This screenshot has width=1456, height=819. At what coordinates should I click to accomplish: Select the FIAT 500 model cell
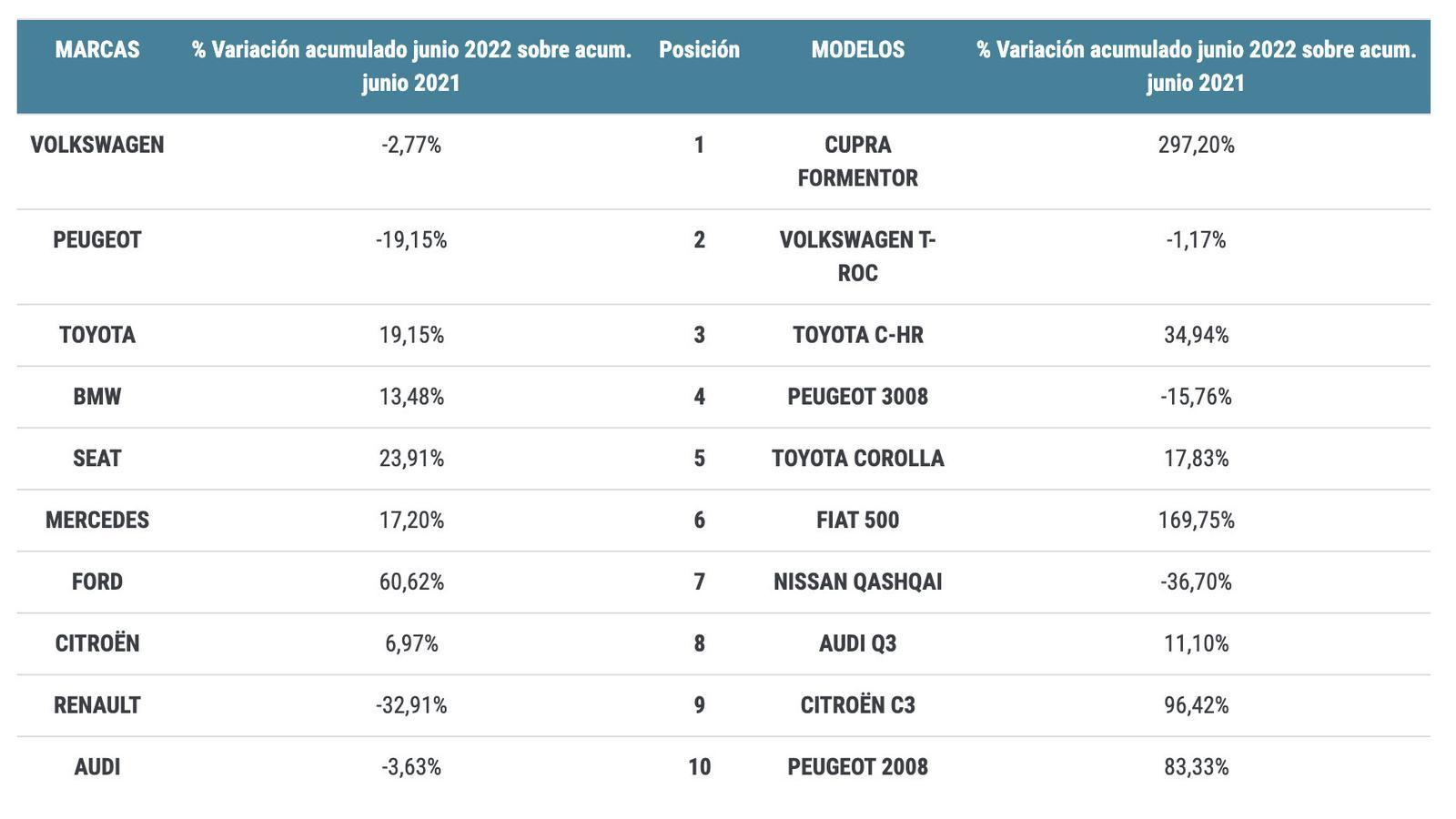click(x=858, y=521)
